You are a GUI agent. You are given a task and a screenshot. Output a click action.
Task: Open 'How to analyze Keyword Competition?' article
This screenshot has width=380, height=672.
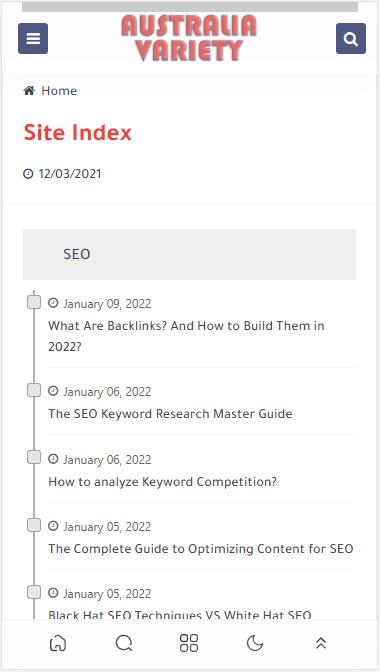pyautogui.click(x=162, y=482)
